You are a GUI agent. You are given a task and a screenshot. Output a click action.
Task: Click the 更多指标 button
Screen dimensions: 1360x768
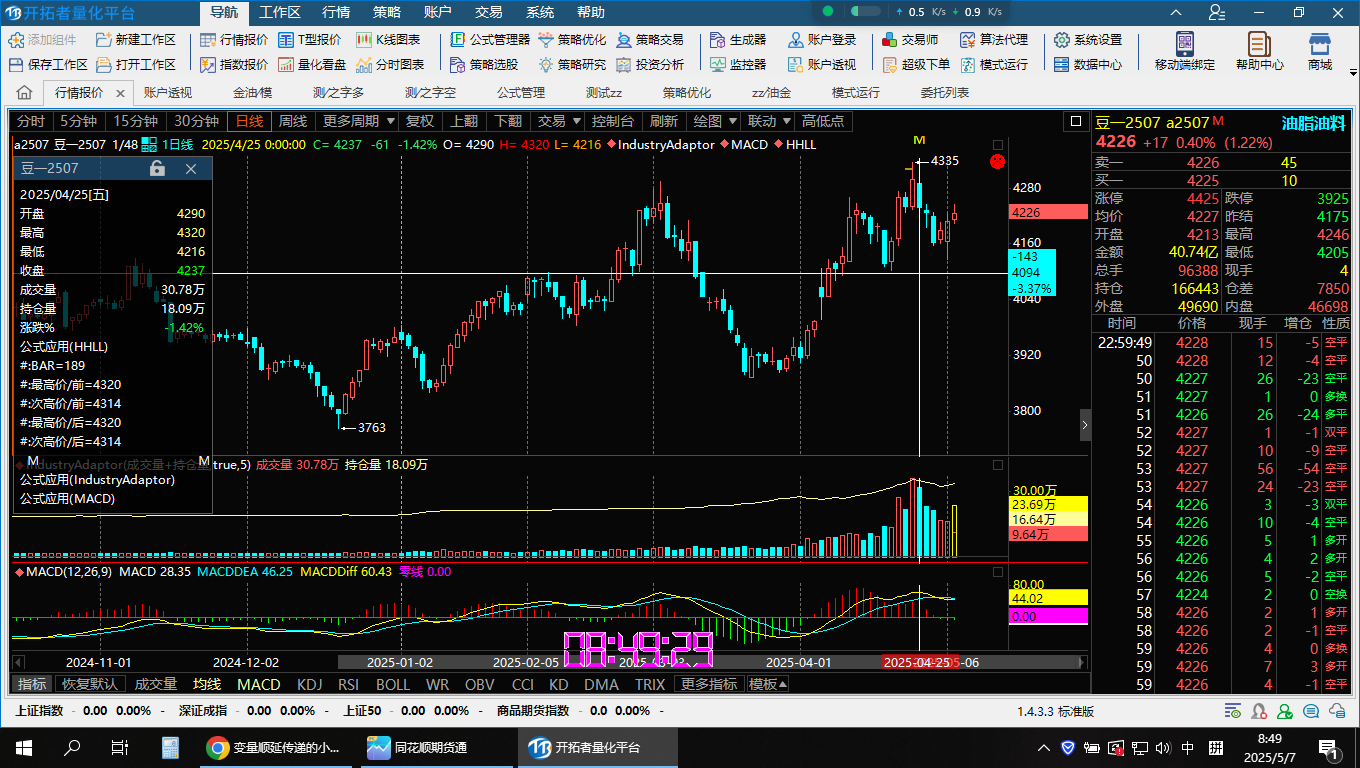[x=709, y=684]
